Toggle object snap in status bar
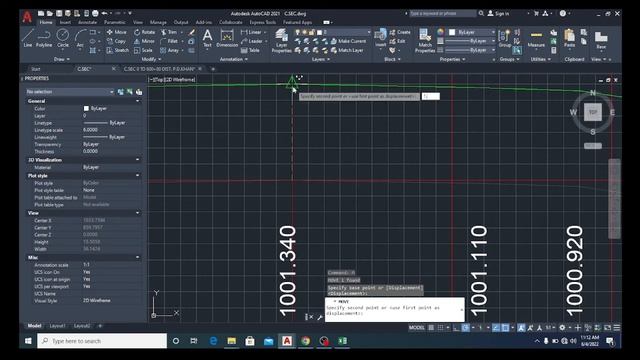640x360 pixels. (505, 327)
